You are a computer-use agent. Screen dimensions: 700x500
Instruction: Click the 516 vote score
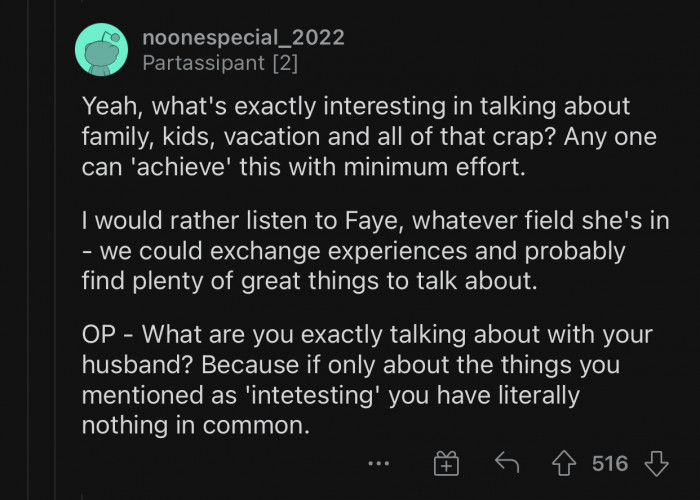[610, 463]
